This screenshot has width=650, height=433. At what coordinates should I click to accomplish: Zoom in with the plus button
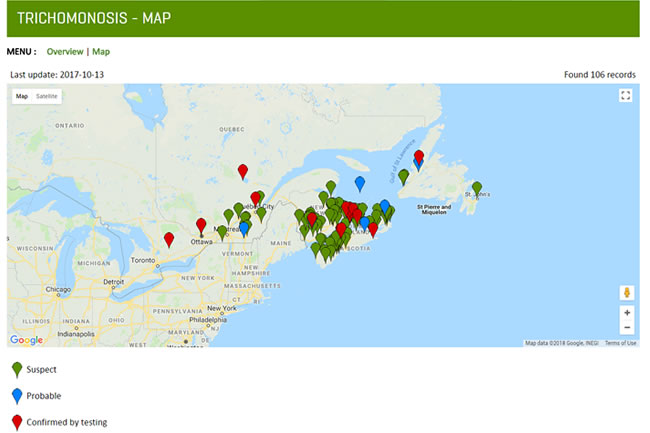[x=627, y=312]
